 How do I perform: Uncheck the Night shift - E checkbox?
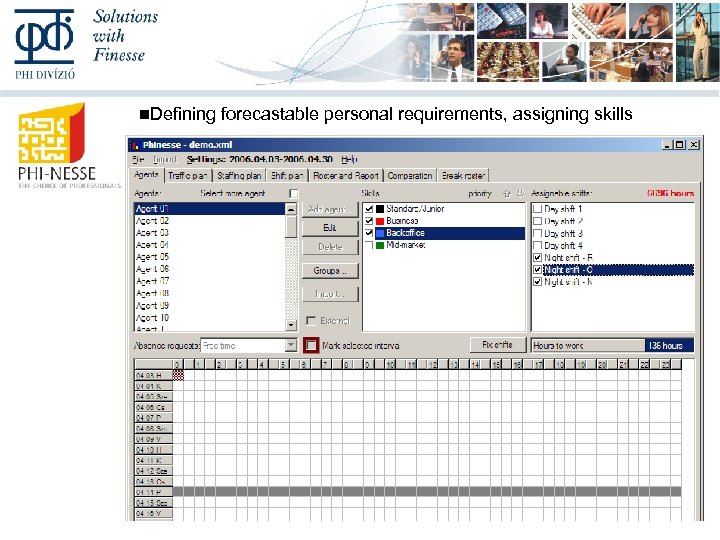[x=537, y=258]
